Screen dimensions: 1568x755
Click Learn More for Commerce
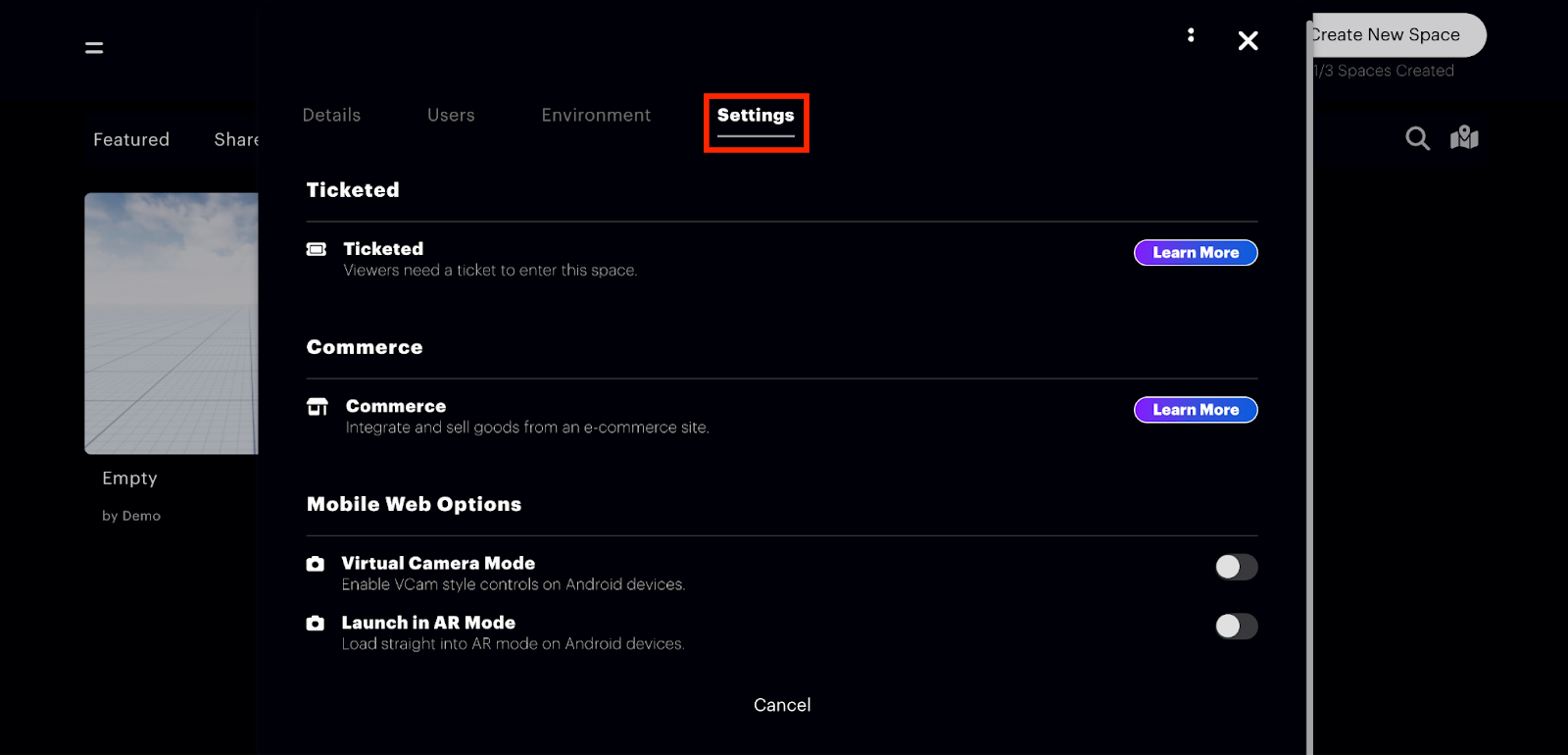pos(1196,410)
